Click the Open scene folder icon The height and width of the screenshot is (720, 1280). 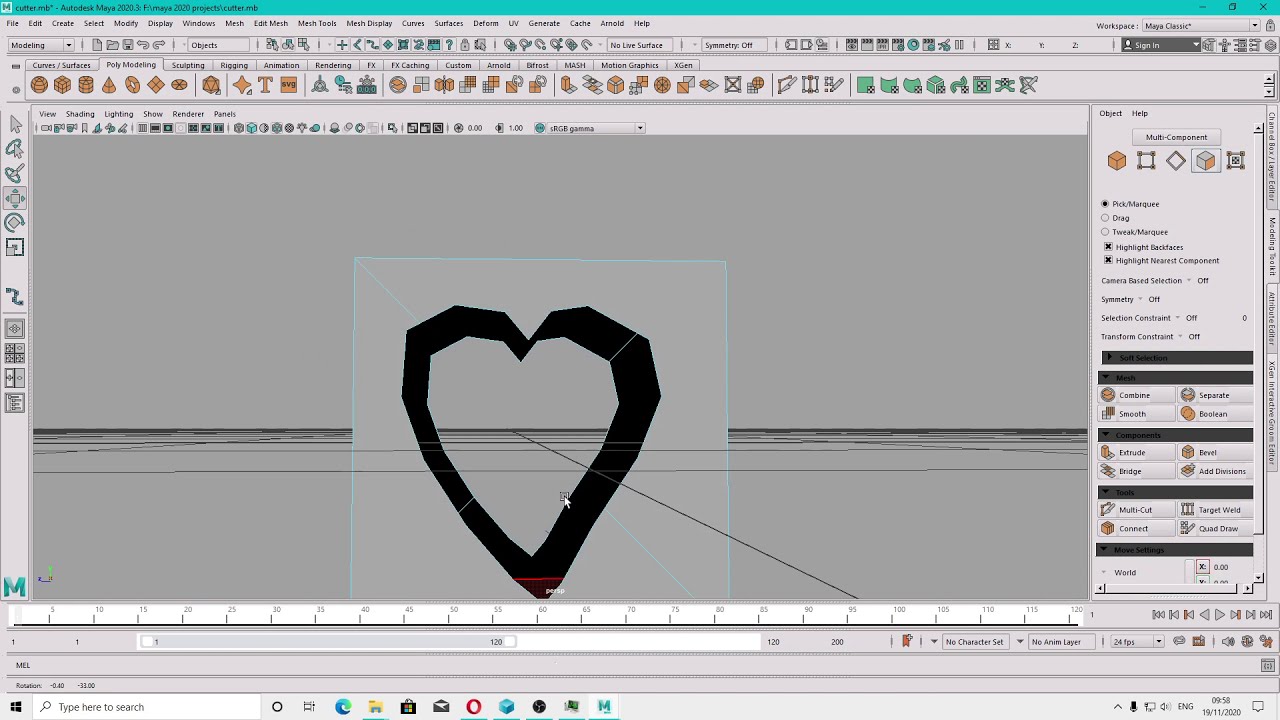coord(112,45)
